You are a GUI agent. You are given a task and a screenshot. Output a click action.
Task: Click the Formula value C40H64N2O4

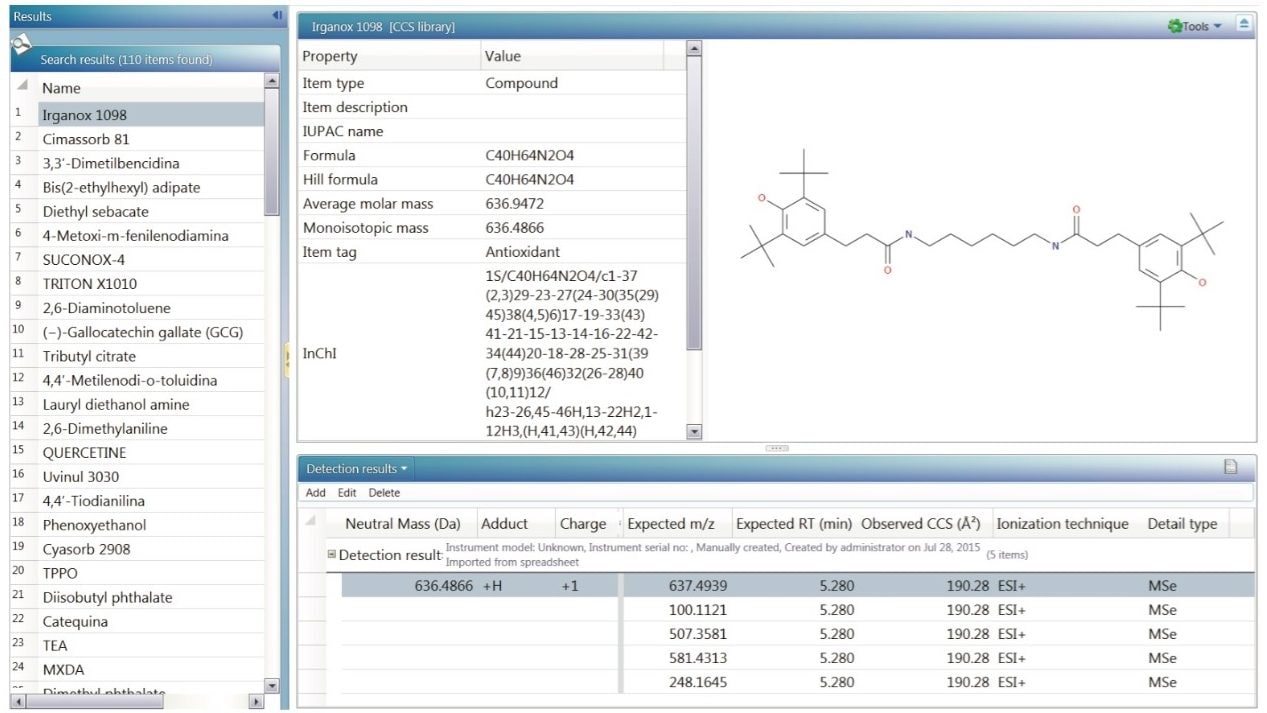(530, 155)
